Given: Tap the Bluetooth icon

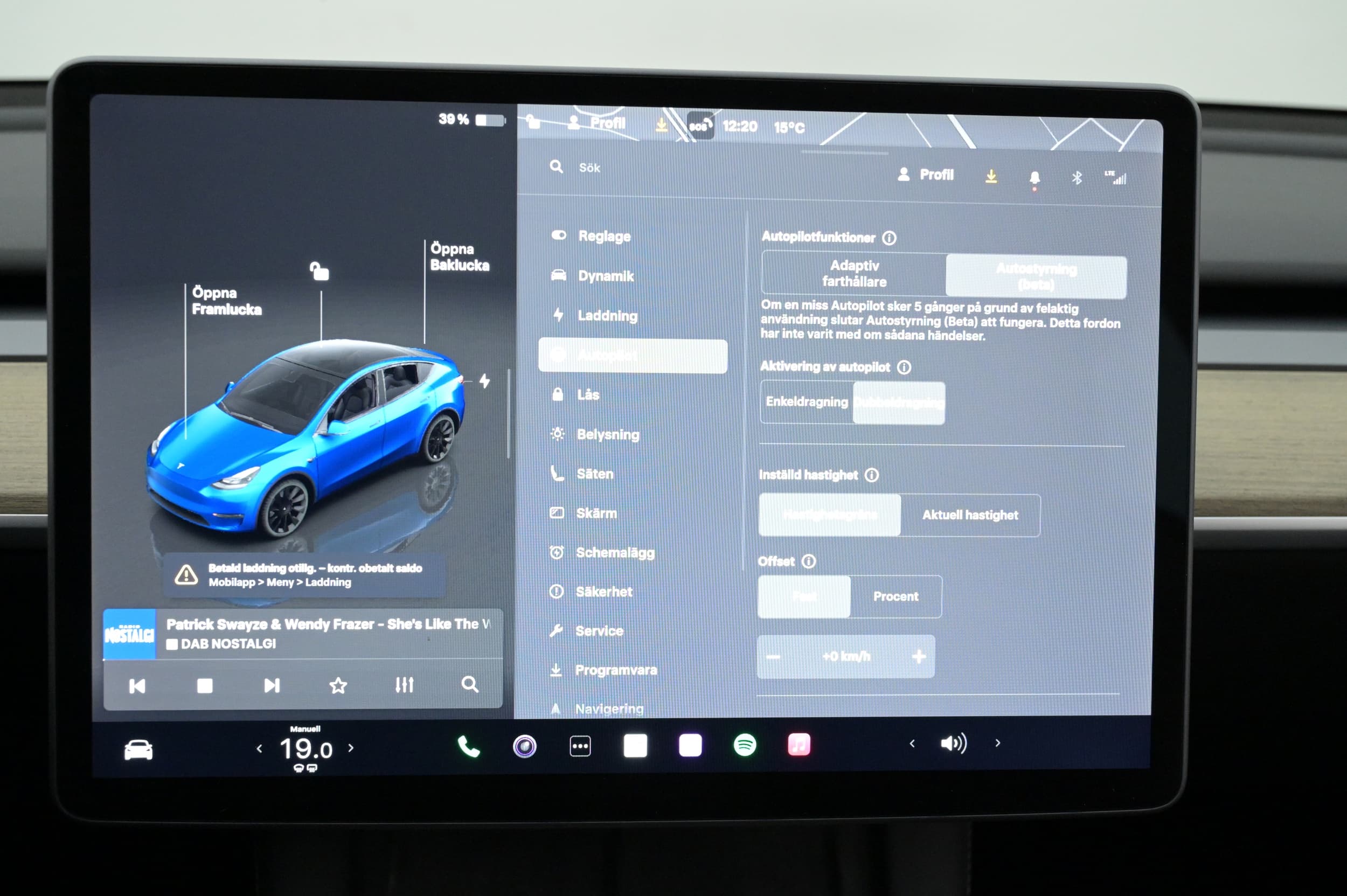Looking at the screenshot, I should coord(1077,178).
